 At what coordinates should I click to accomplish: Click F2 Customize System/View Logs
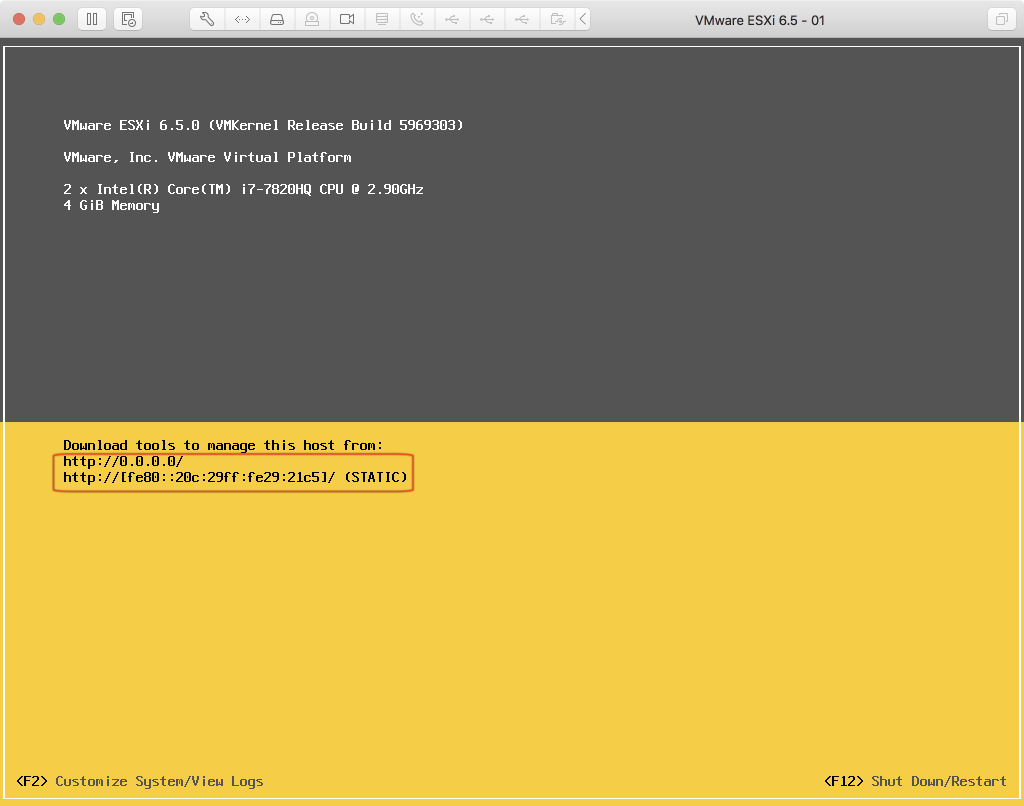(140, 781)
